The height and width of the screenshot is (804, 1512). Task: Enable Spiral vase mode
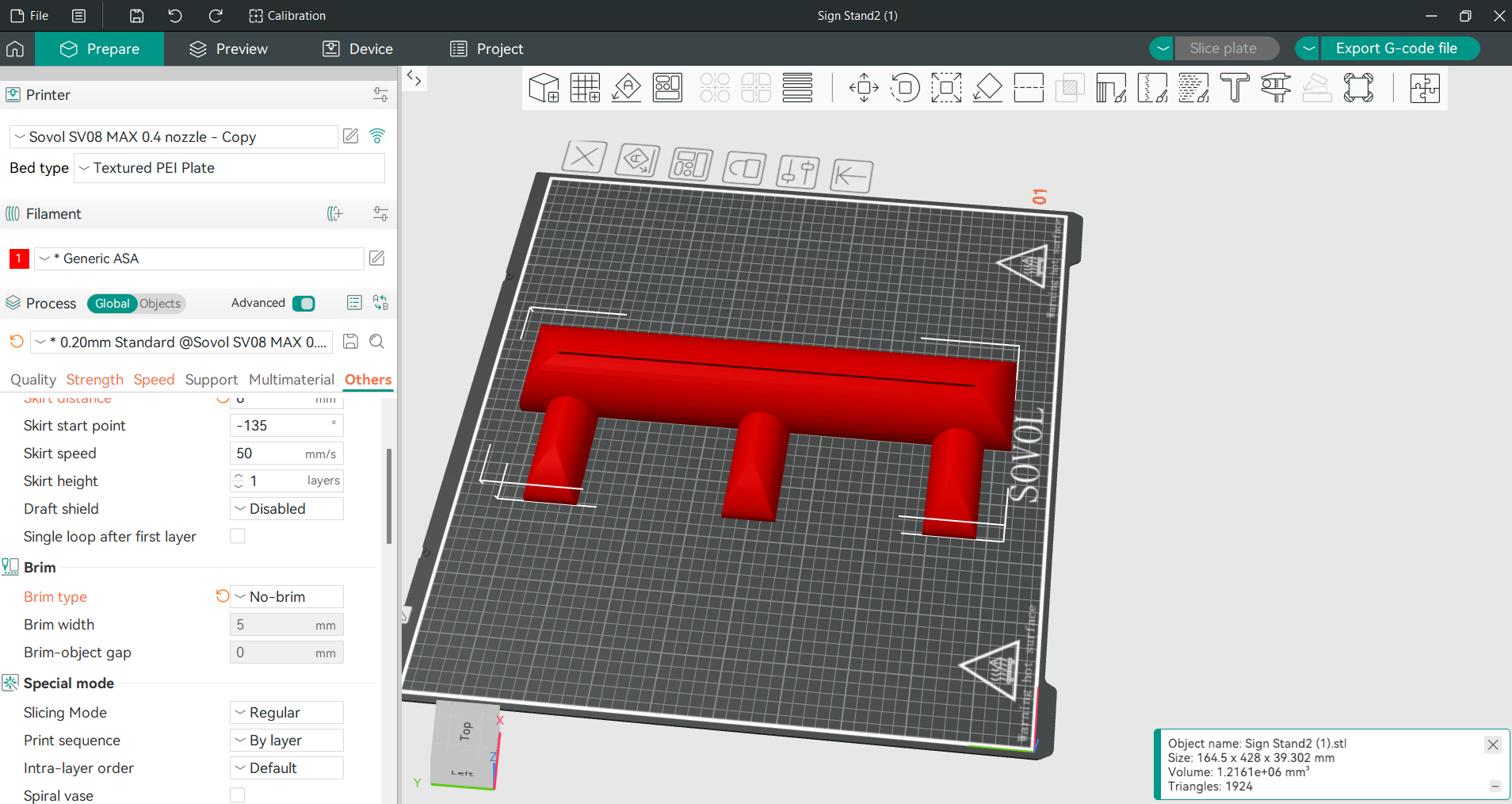[238, 795]
